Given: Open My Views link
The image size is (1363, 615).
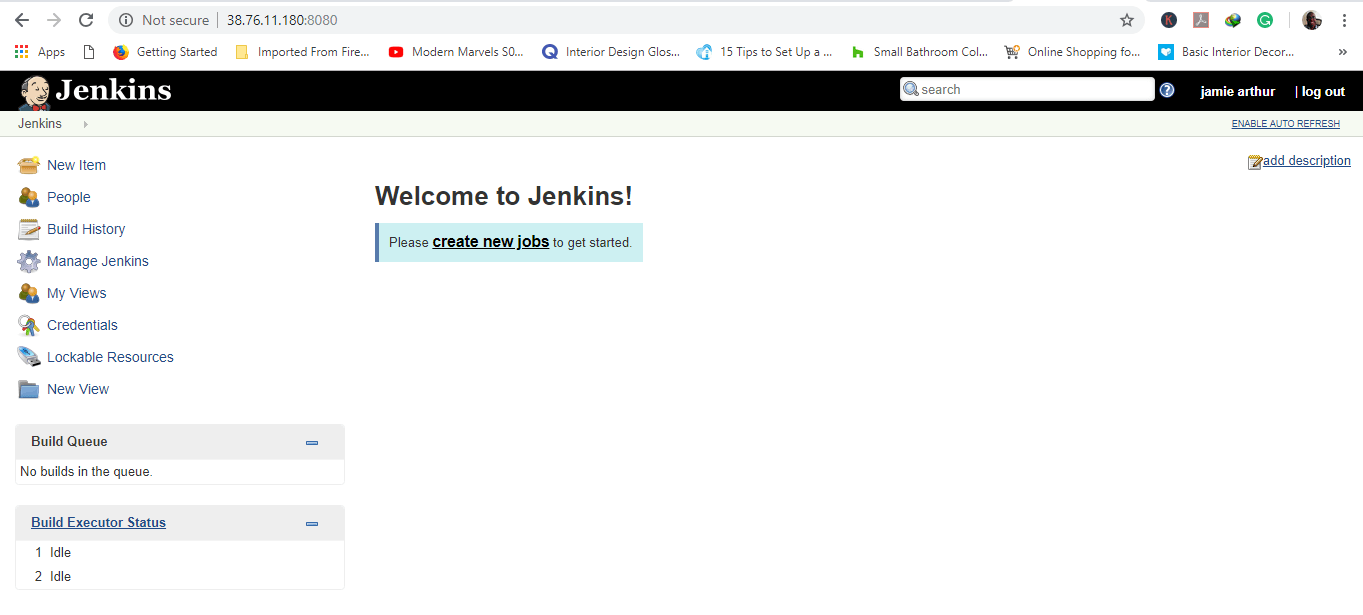Looking at the screenshot, I should click(x=76, y=293).
